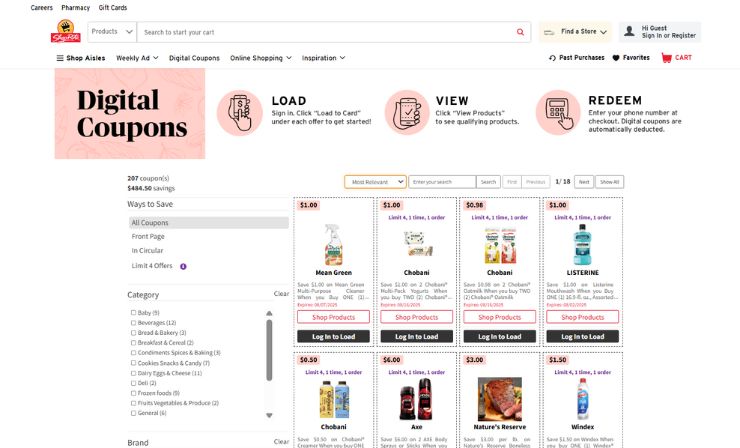Expand the Weekly Ad menu
740x448 pixels.
[x=137, y=58]
